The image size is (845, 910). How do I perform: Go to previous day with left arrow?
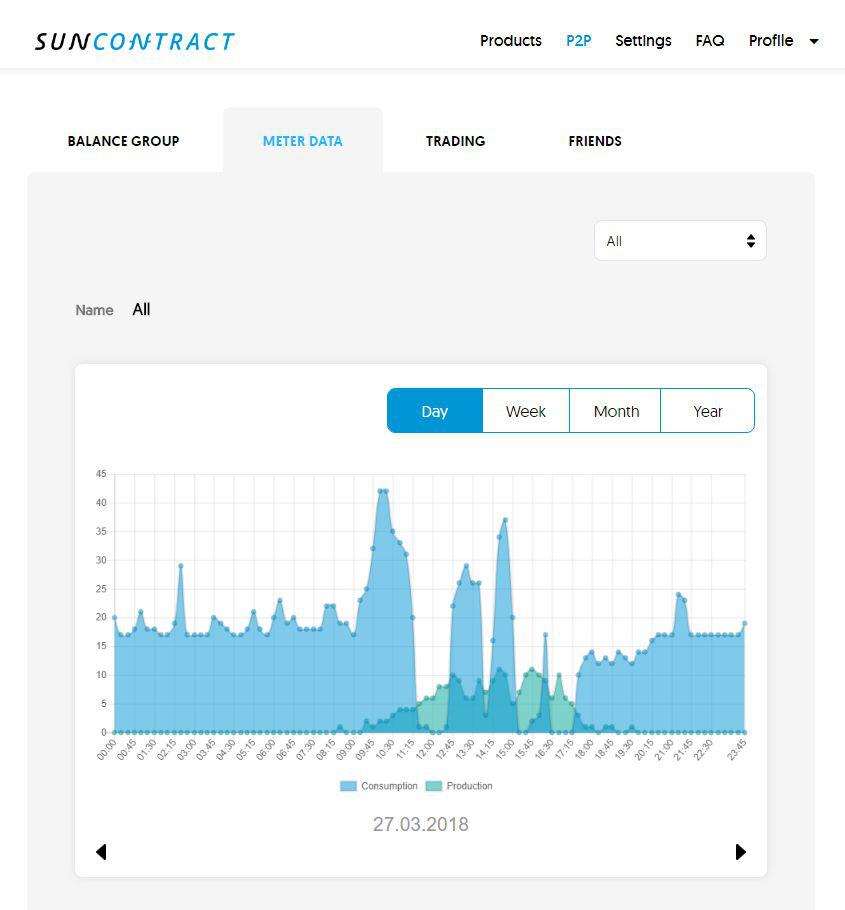tap(101, 851)
